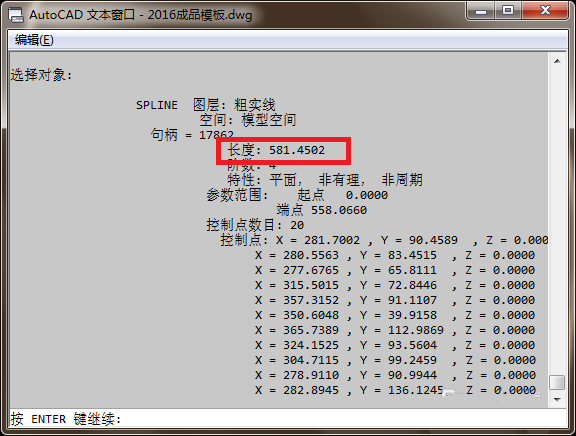This screenshot has height=436, width=576.
Task: Click the 参数范围 起点 0.0000 line
Action: tap(297, 195)
